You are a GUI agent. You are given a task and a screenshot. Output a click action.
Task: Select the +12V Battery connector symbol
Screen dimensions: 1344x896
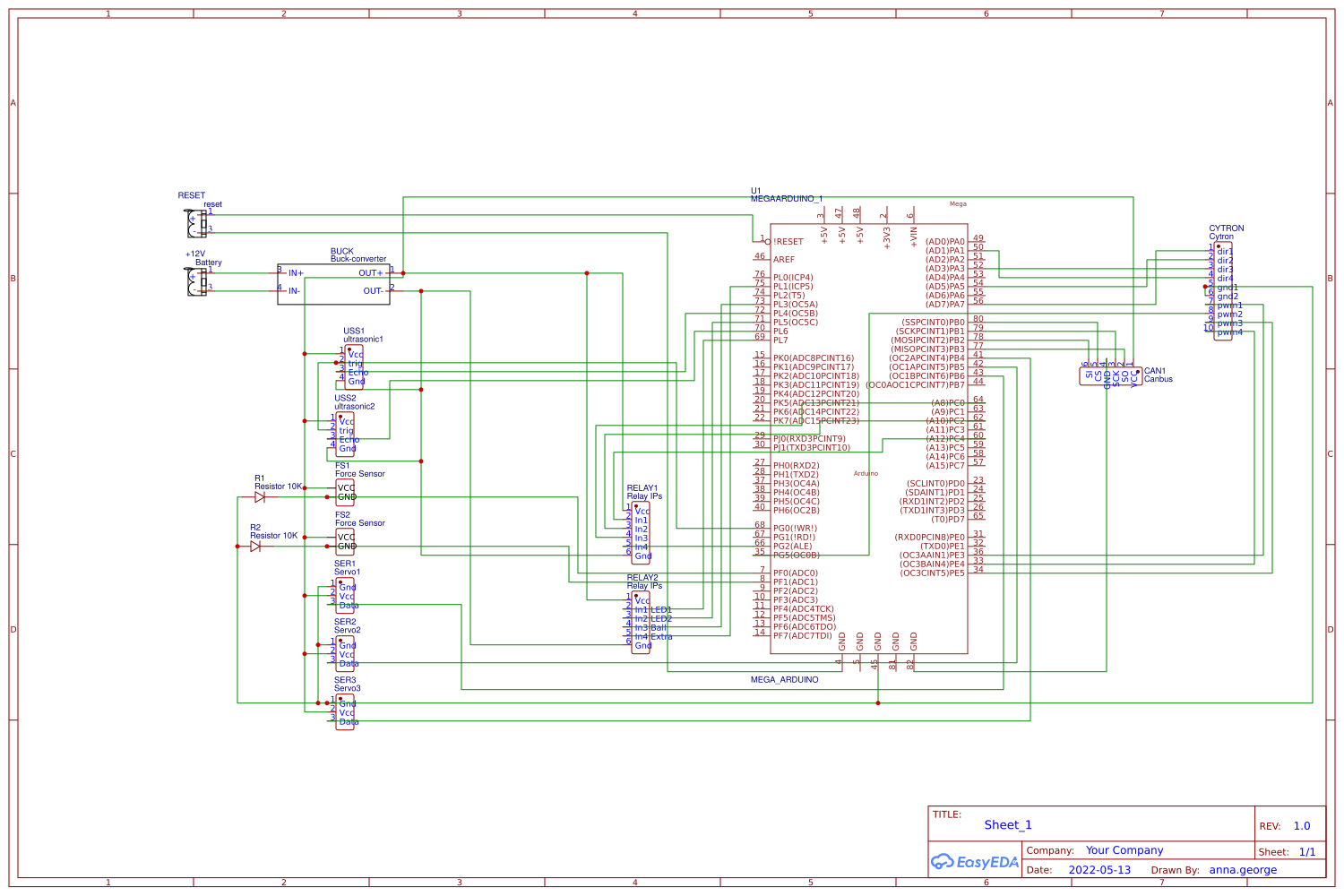click(x=197, y=281)
